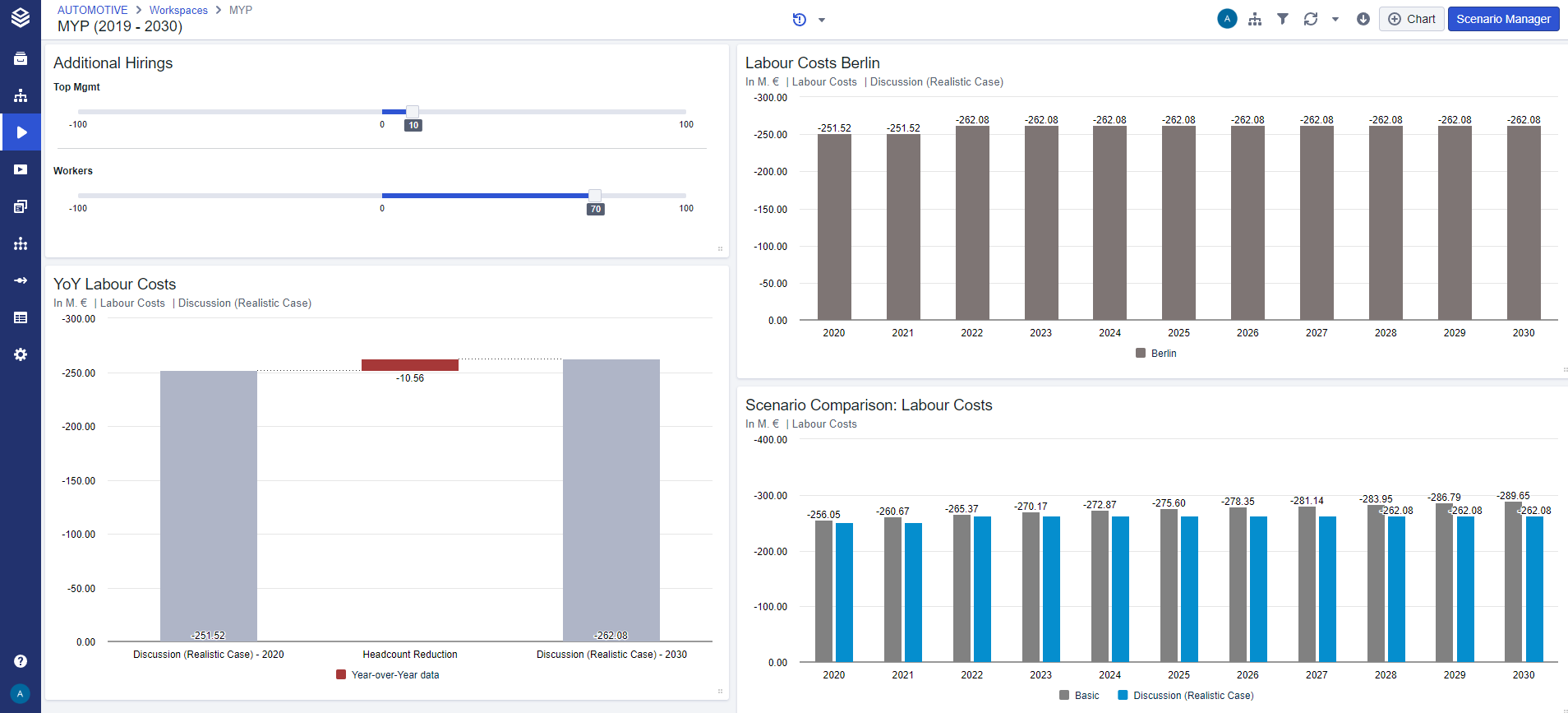Click the download arrow icon
Screen dimensions: 1568x713
[x=1363, y=19]
